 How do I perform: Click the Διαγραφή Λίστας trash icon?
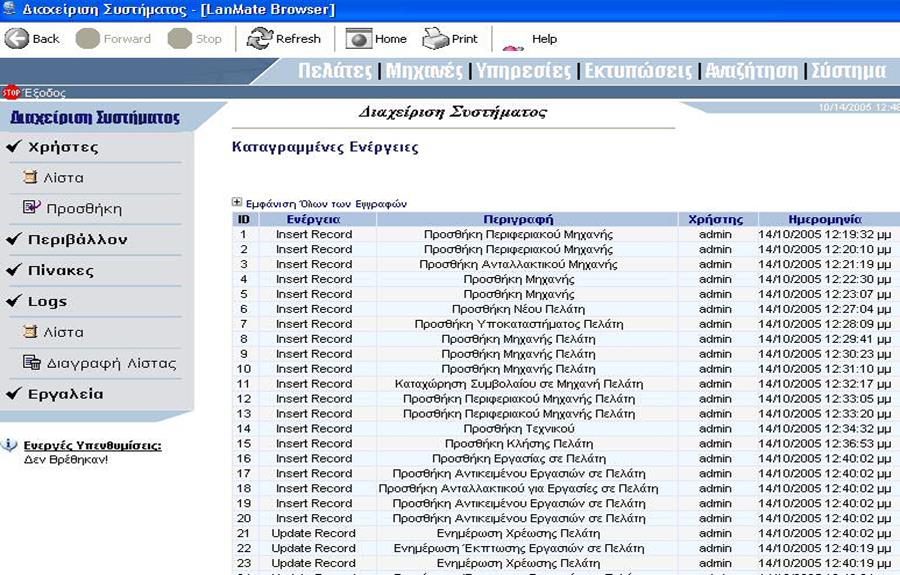(x=32, y=362)
